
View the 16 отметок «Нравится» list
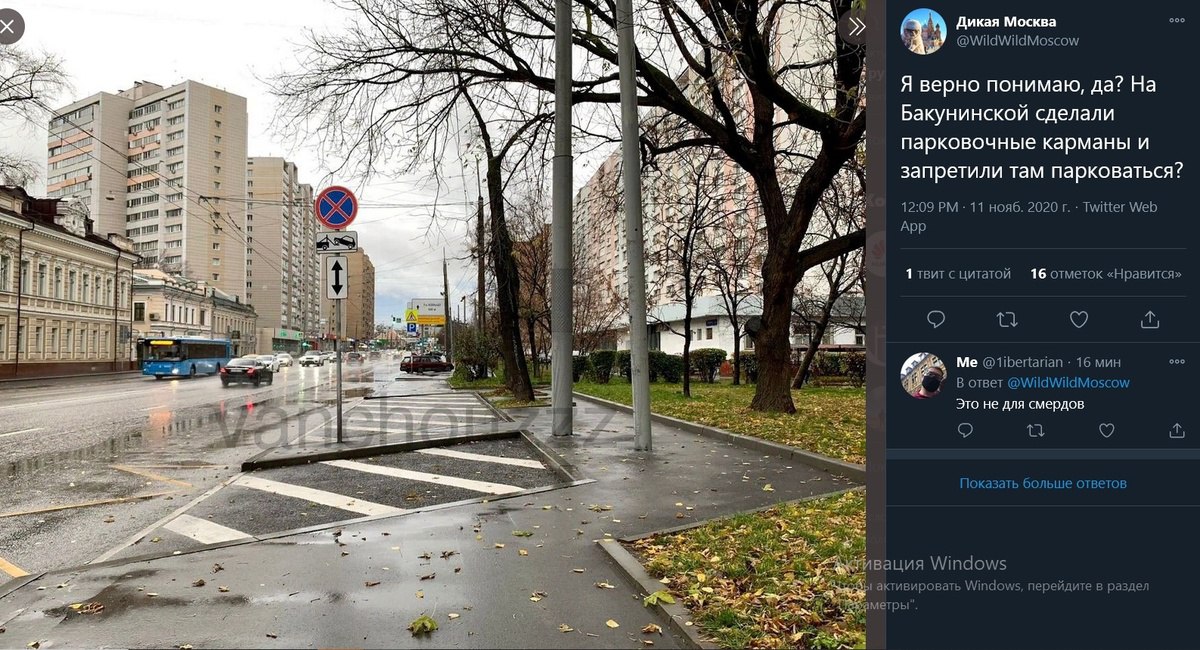(x=1106, y=273)
